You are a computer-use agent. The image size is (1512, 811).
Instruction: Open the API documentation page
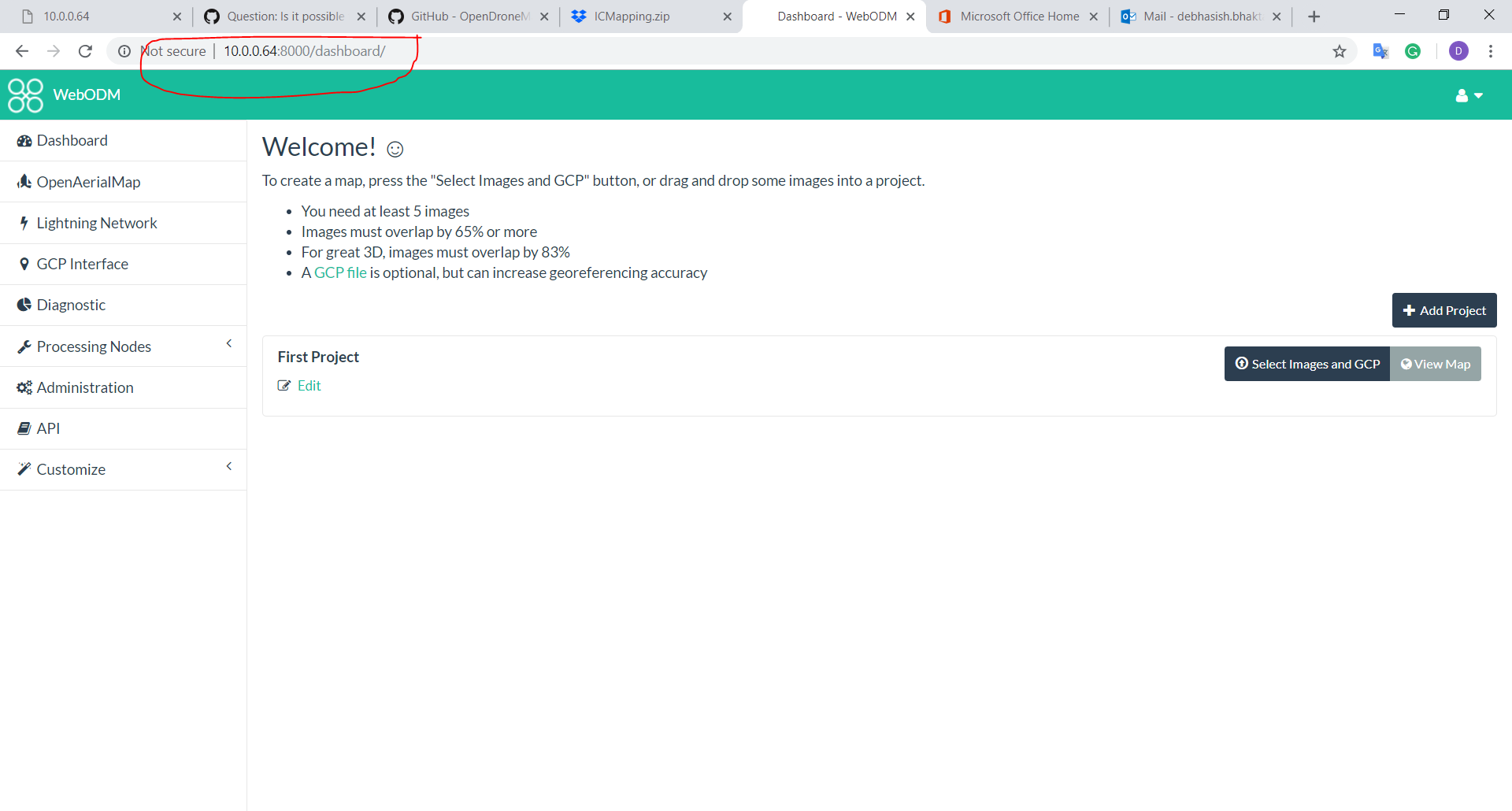click(48, 428)
